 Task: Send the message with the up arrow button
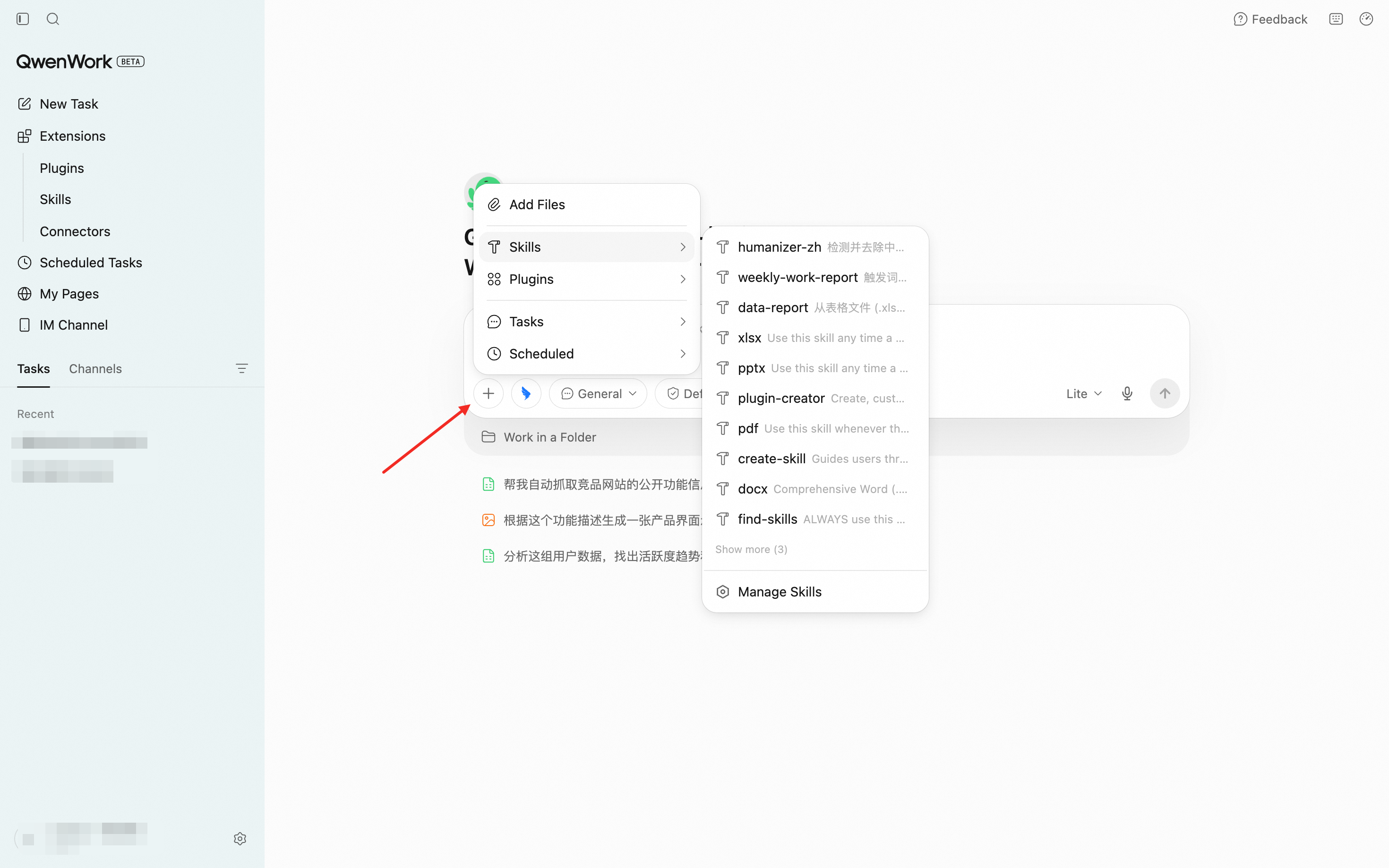click(x=1165, y=393)
